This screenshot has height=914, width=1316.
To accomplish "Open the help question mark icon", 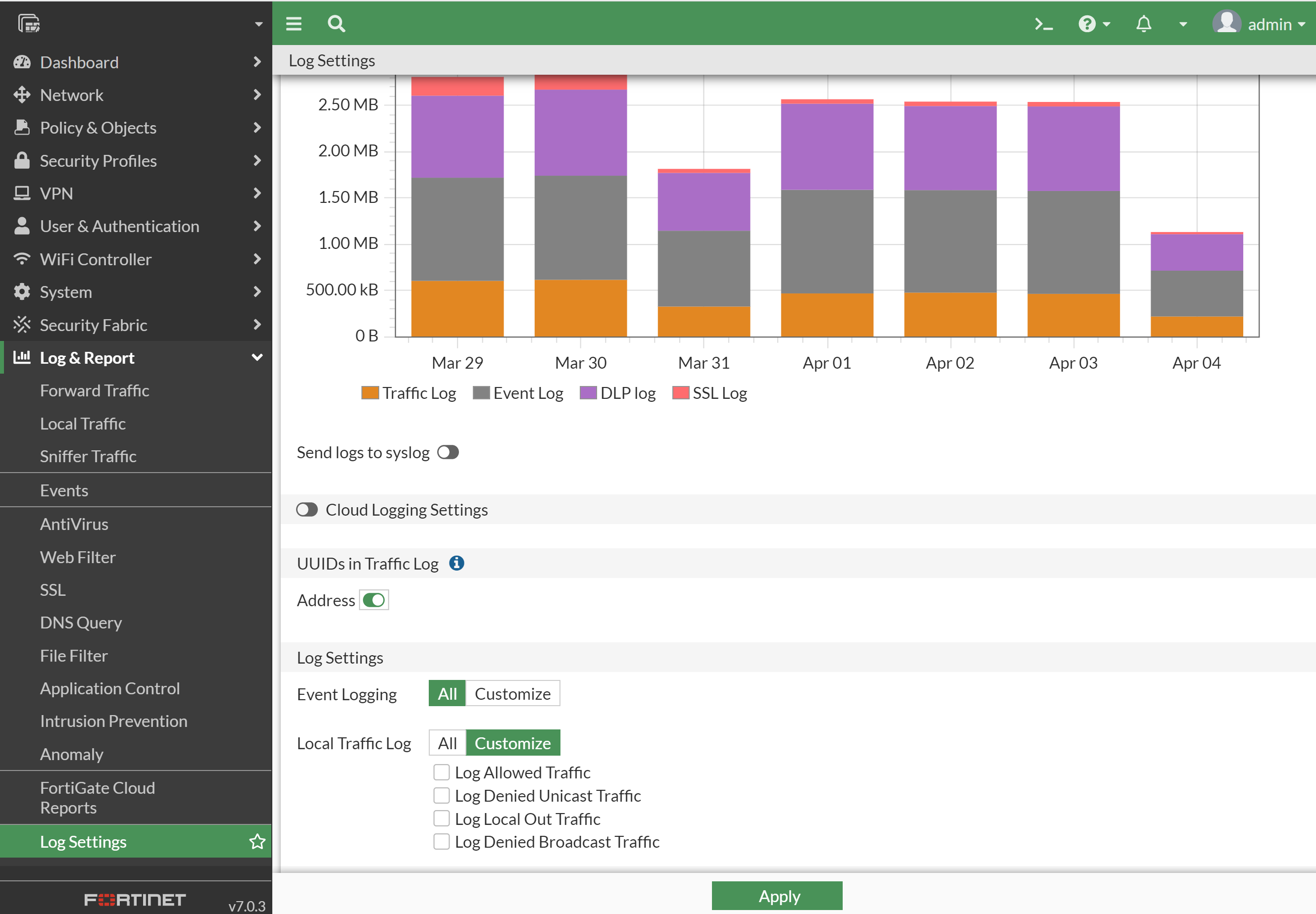I will 1087,24.
